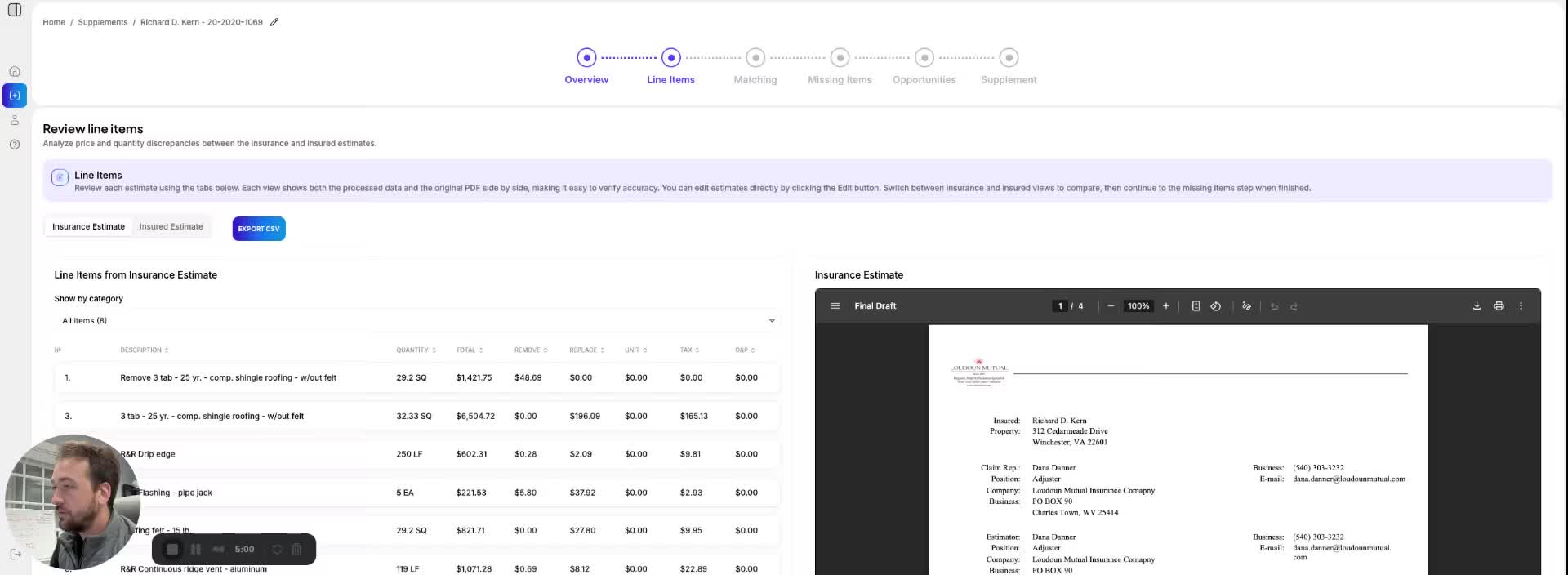
Task: Click the PDF undo arrow
Action: [1274, 306]
